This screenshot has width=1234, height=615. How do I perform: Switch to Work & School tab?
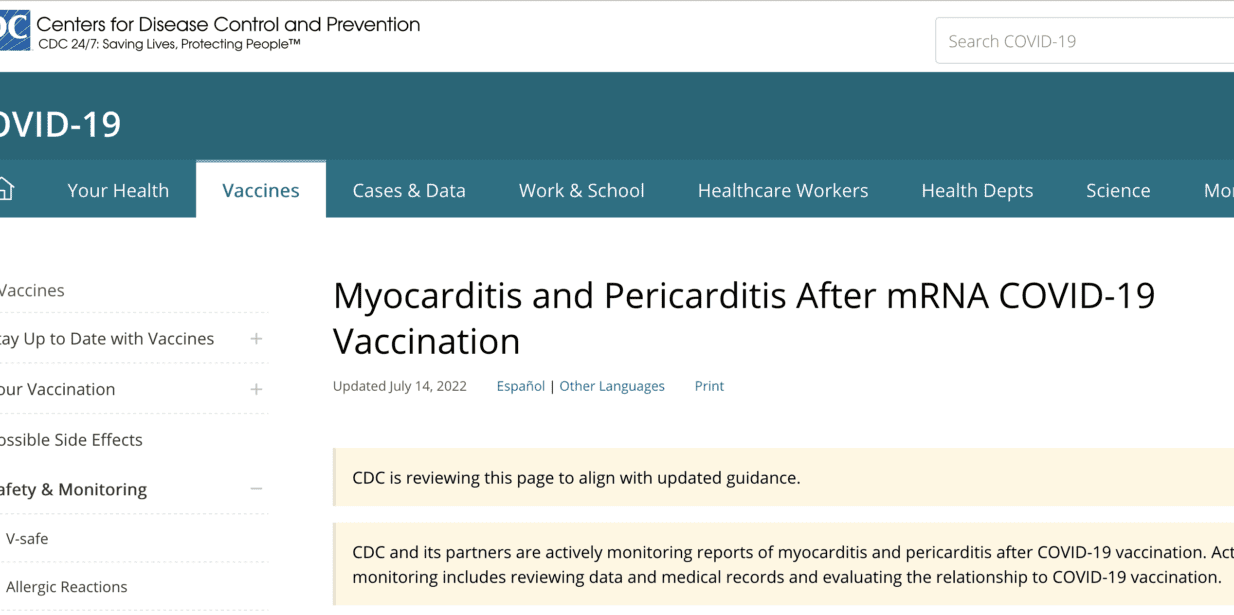point(581,190)
